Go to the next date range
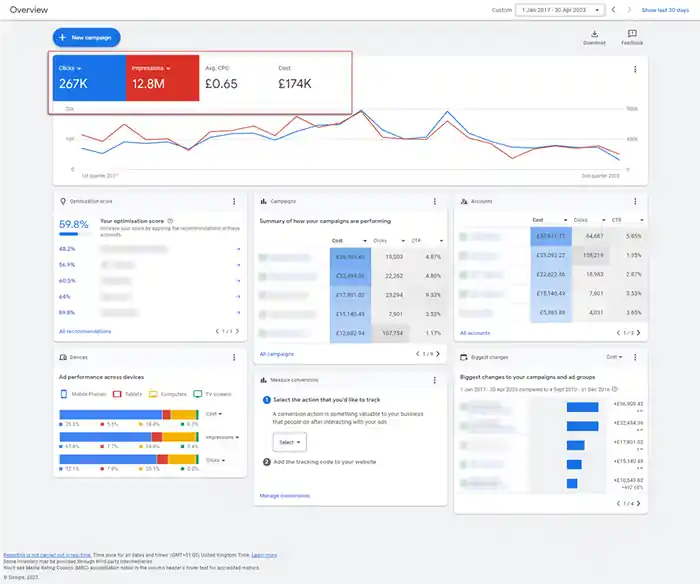 pos(629,10)
